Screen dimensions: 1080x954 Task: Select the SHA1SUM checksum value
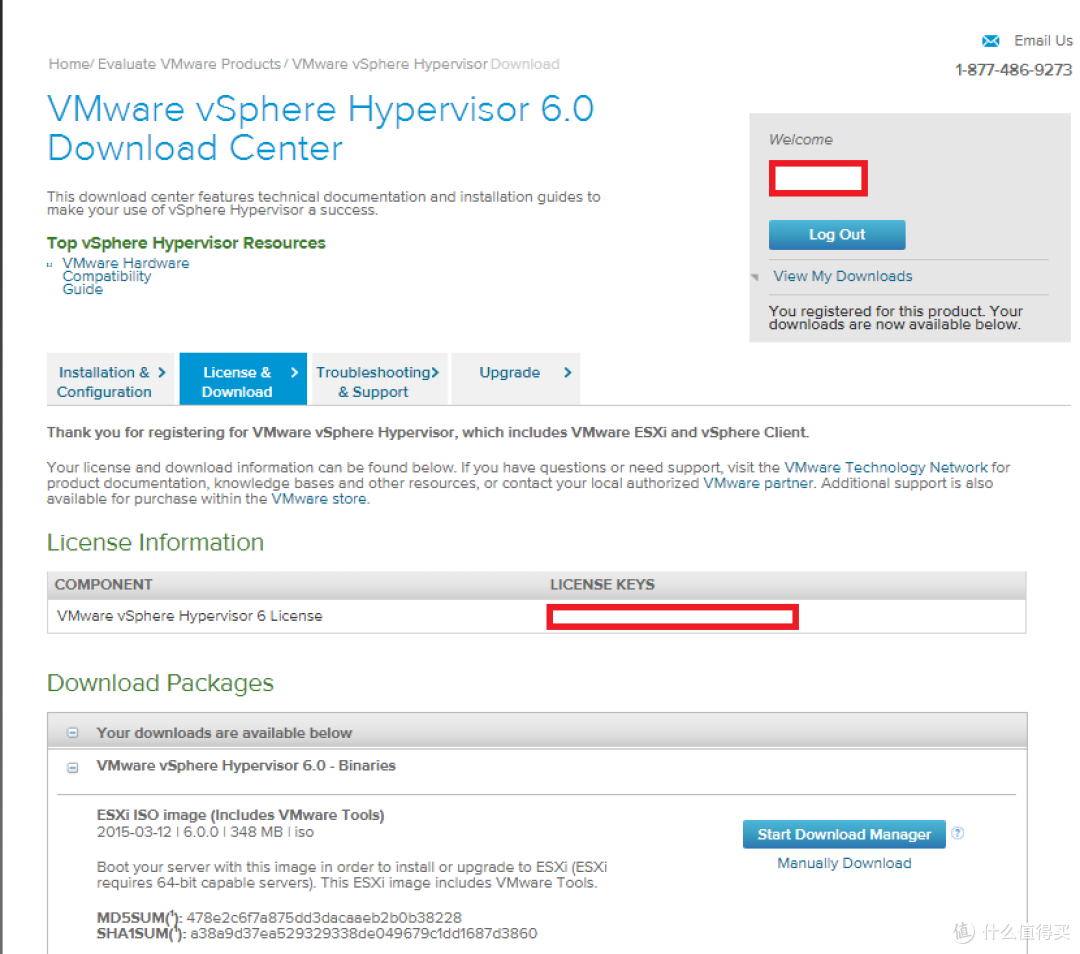(364, 934)
